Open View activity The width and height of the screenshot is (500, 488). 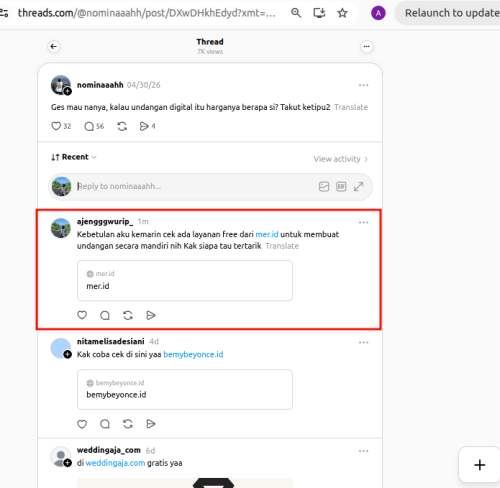(340, 159)
